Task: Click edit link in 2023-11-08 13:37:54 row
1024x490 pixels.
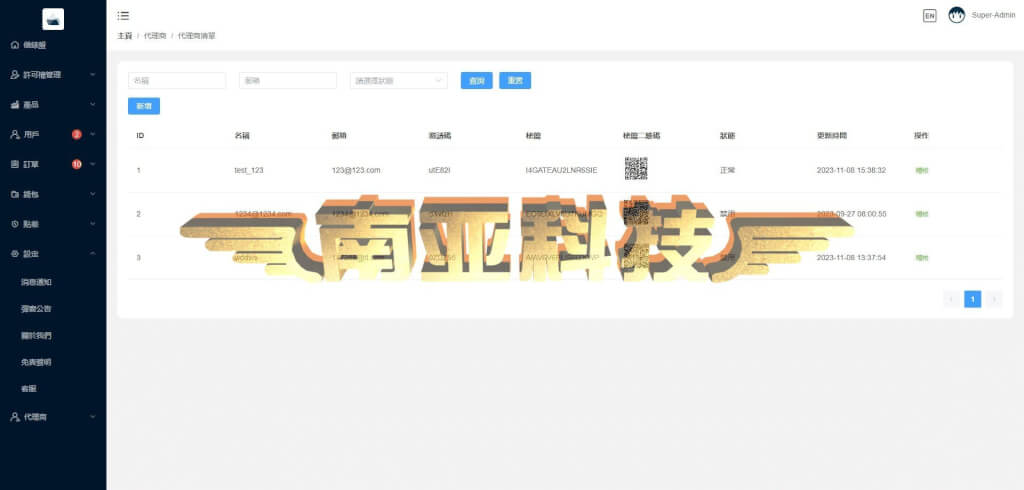Action: pyautogui.click(x=921, y=258)
